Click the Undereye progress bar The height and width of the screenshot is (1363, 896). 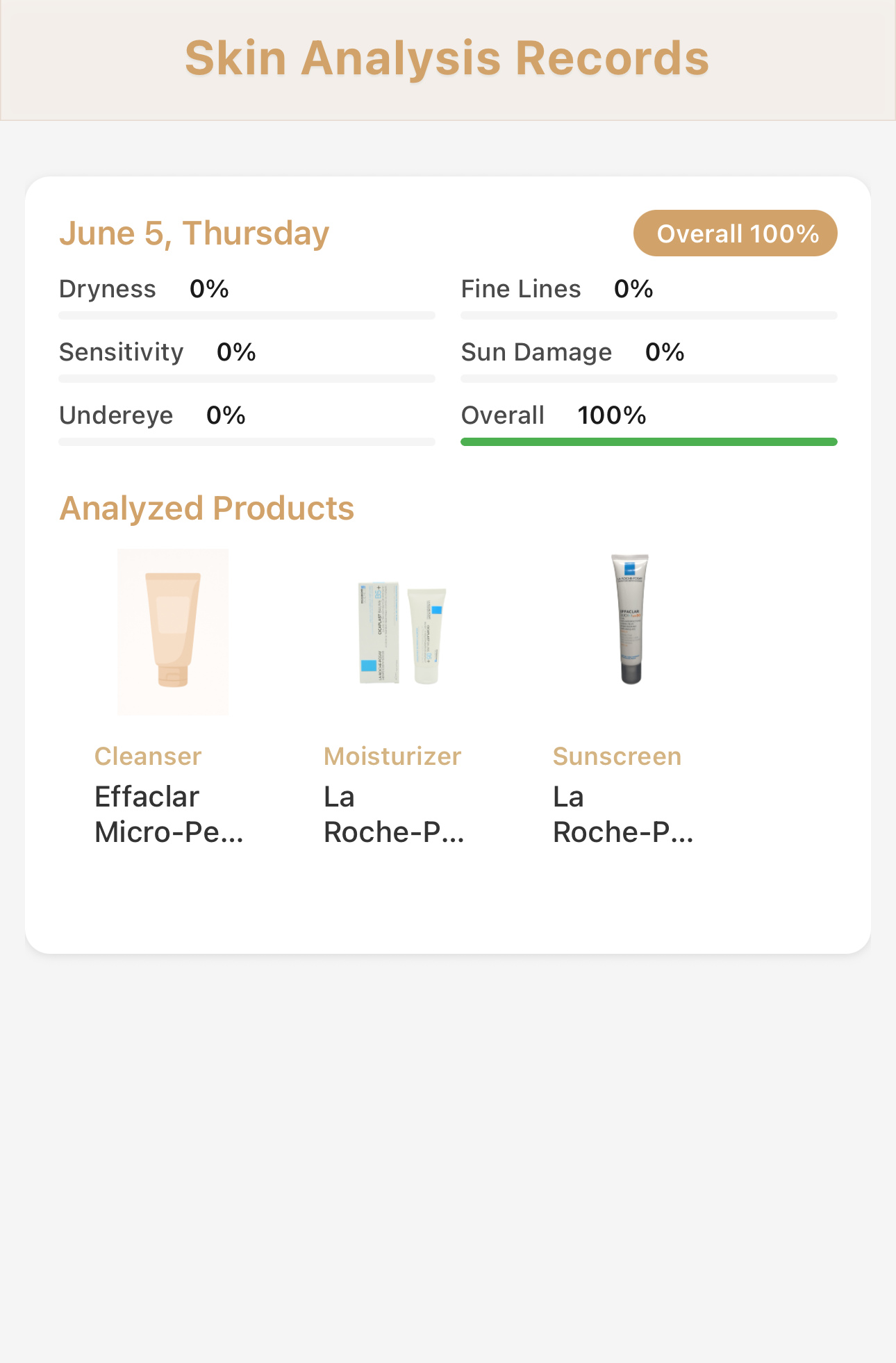[x=247, y=442]
